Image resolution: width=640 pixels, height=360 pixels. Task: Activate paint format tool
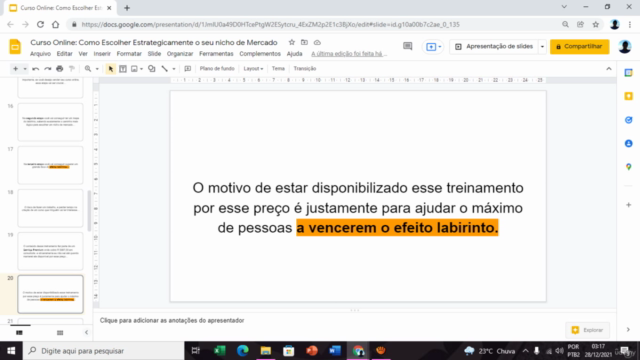point(71,69)
